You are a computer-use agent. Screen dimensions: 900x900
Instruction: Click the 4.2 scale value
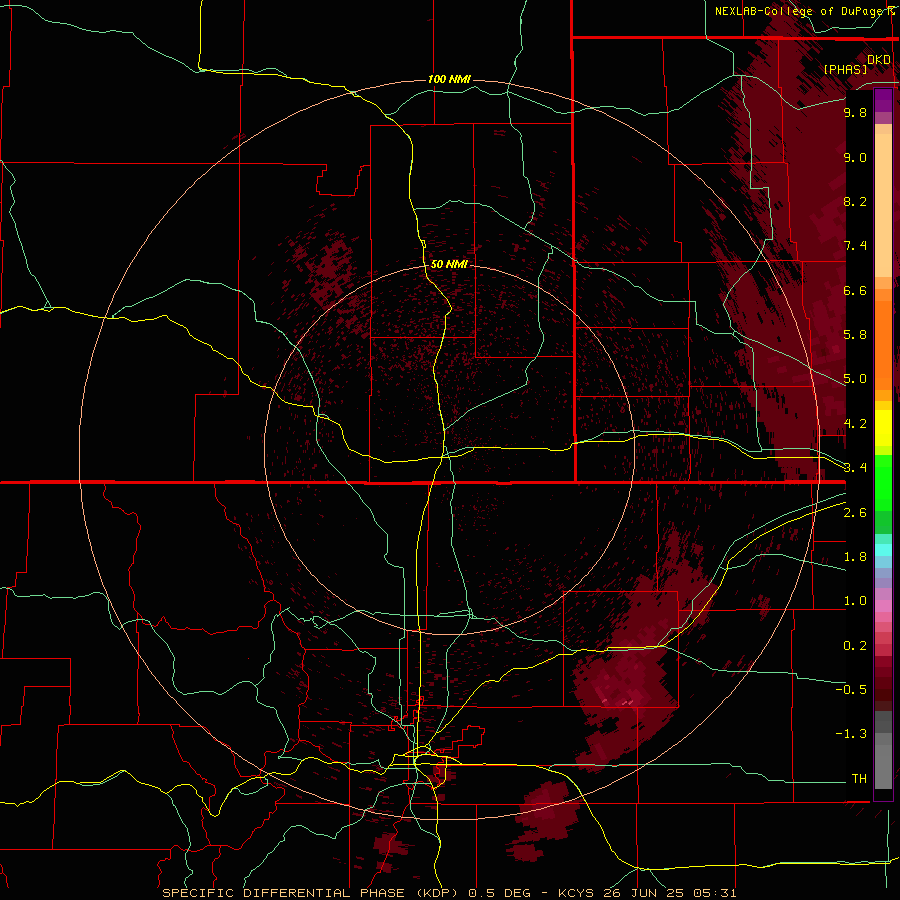(x=855, y=424)
